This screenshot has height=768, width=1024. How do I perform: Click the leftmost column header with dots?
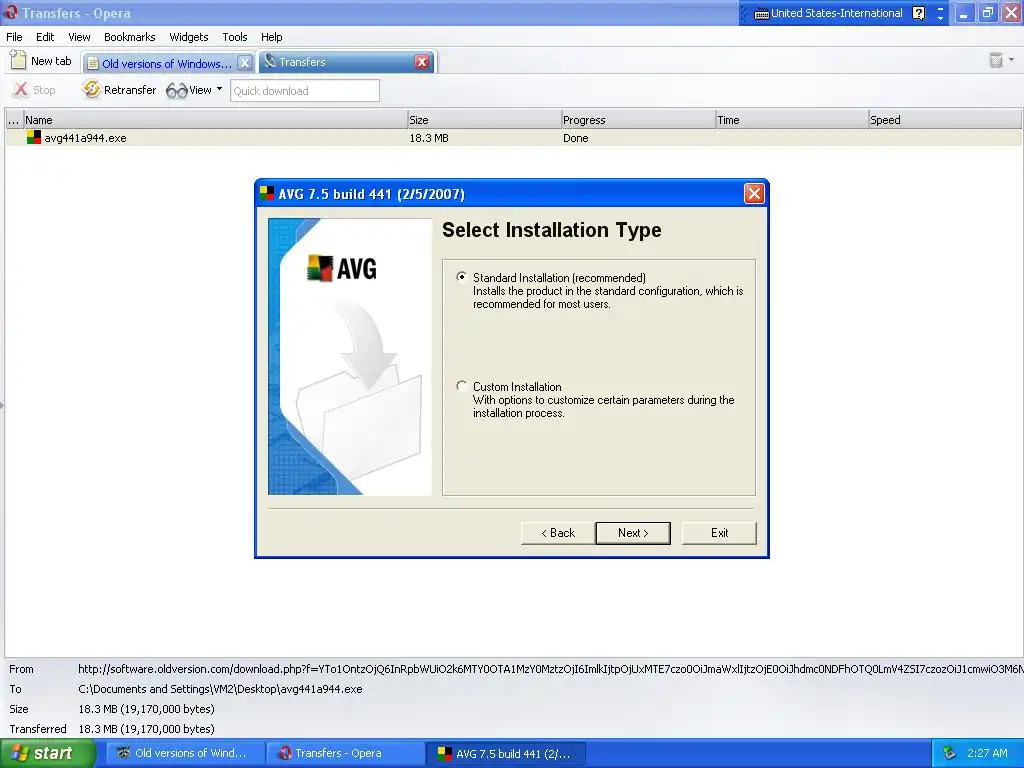pyautogui.click(x=14, y=120)
